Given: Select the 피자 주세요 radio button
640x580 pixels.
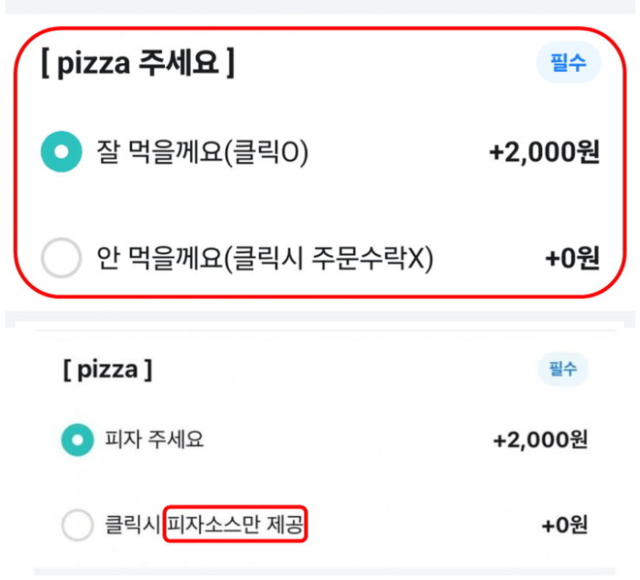Looking at the screenshot, I should pyautogui.click(x=78, y=440).
